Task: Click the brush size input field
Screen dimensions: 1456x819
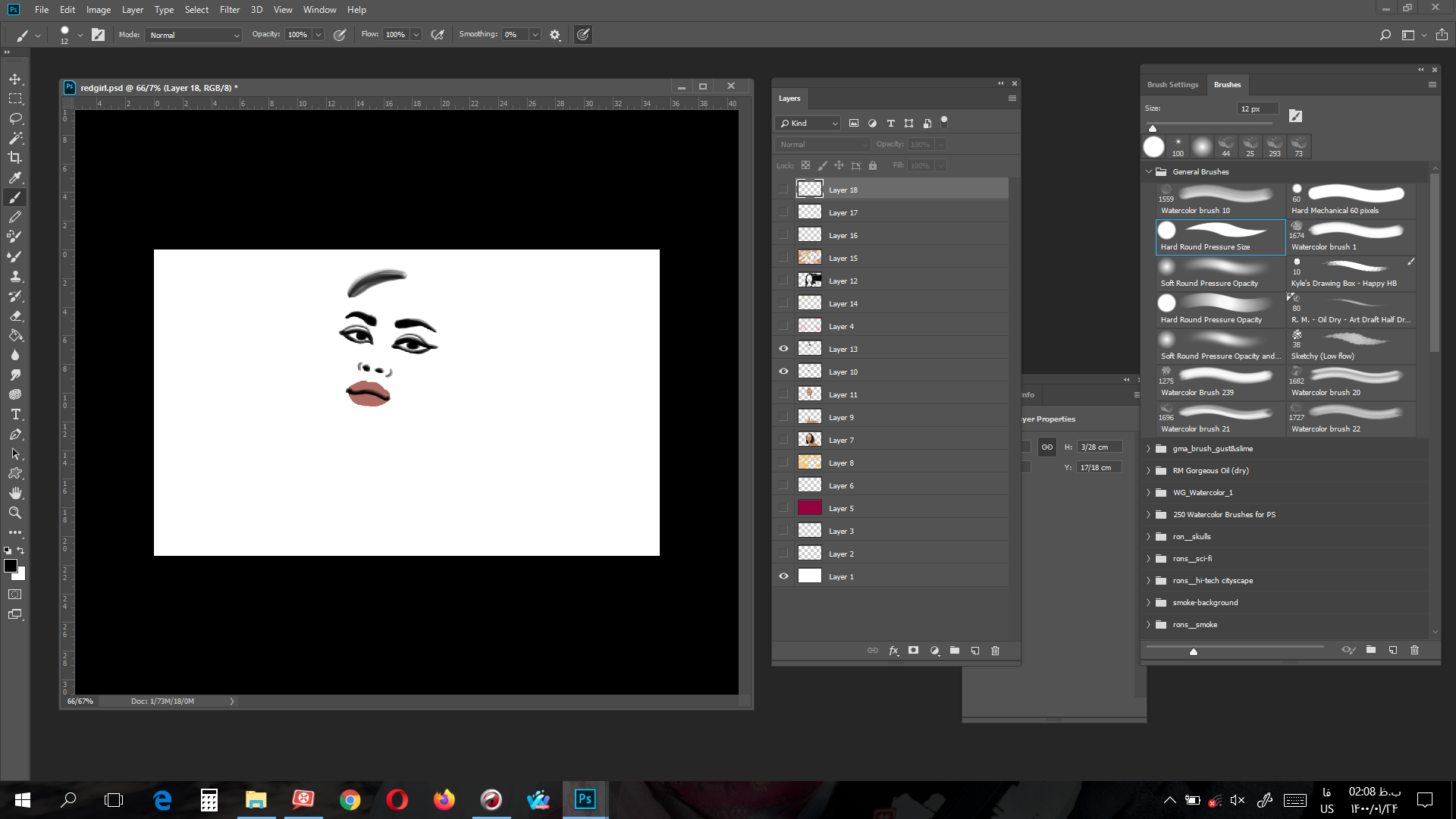Action: (1257, 108)
